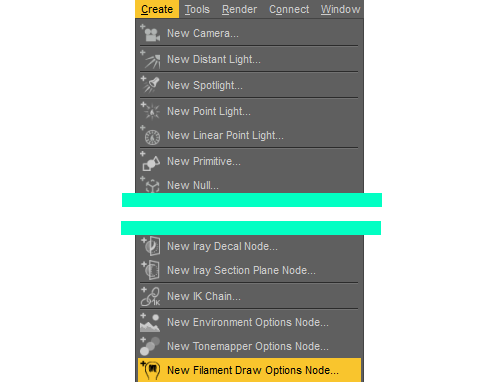Click the Iray Section Plane Node icon

click(x=150, y=270)
